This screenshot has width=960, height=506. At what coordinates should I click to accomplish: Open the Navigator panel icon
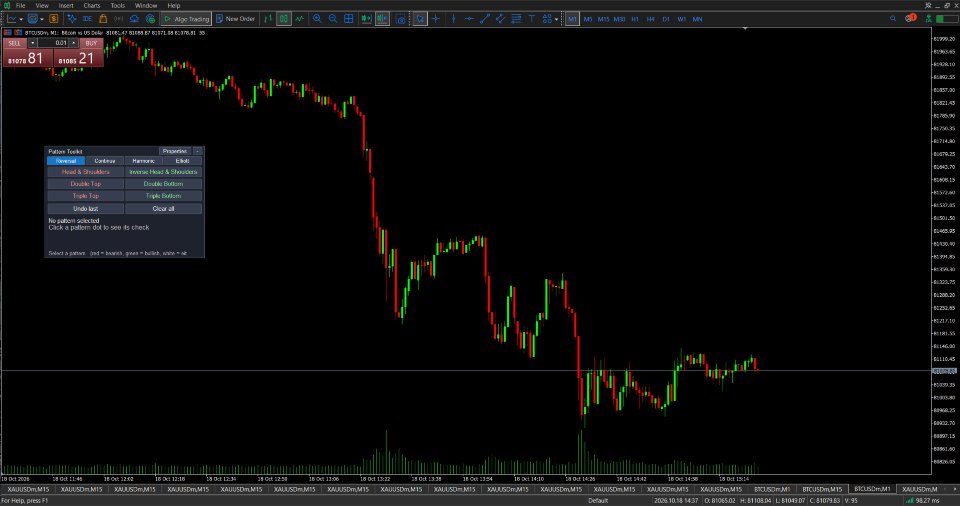point(72,19)
